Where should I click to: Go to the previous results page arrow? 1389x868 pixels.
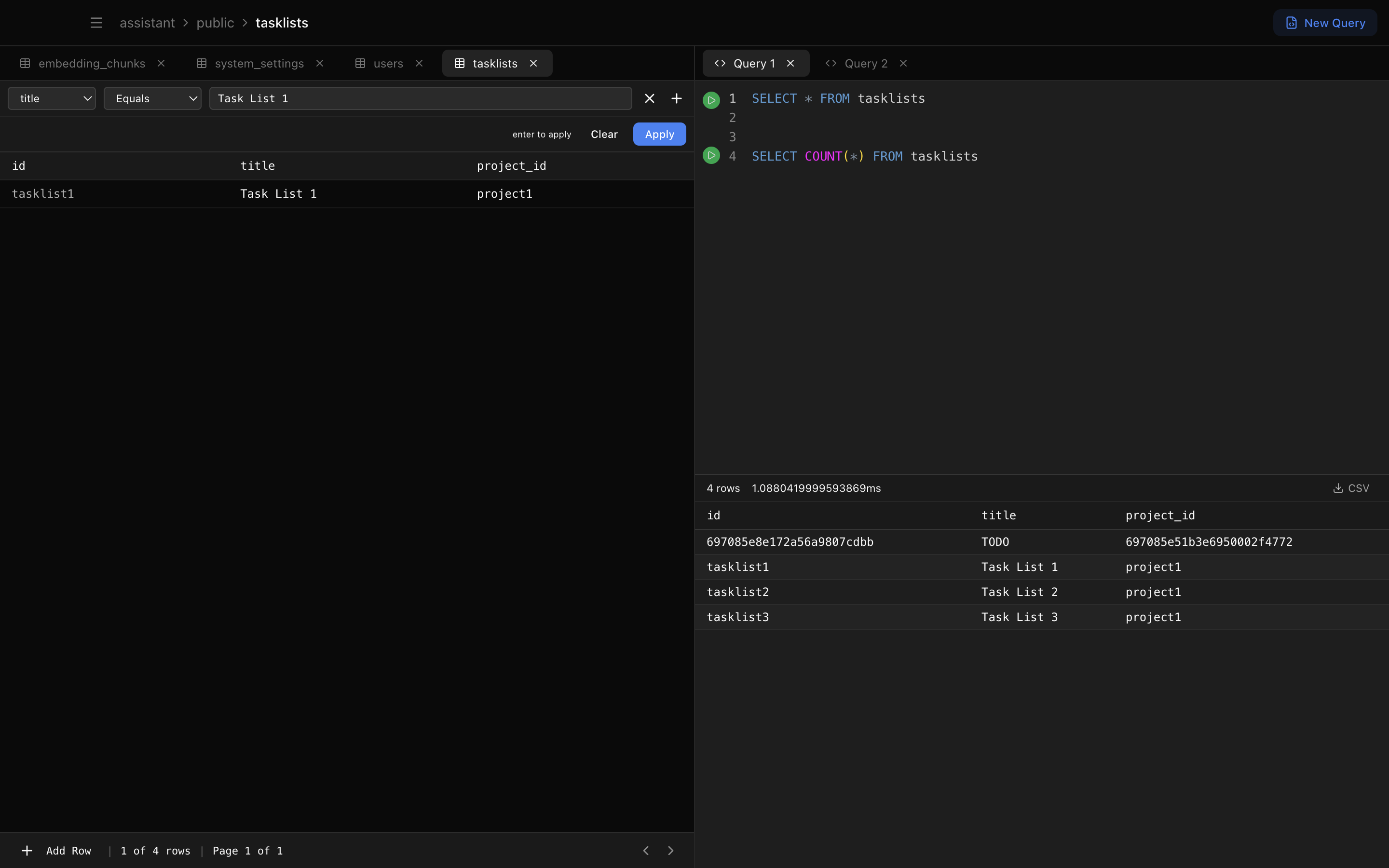coord(646,851)
